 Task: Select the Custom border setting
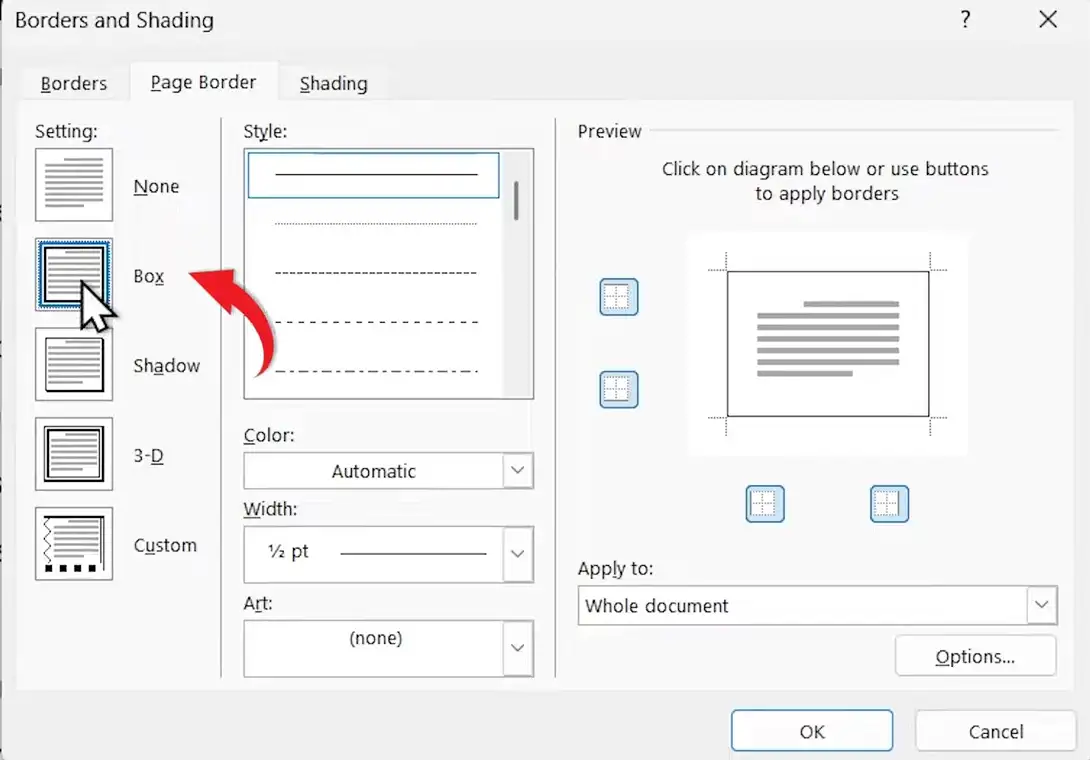coord(74,544)
